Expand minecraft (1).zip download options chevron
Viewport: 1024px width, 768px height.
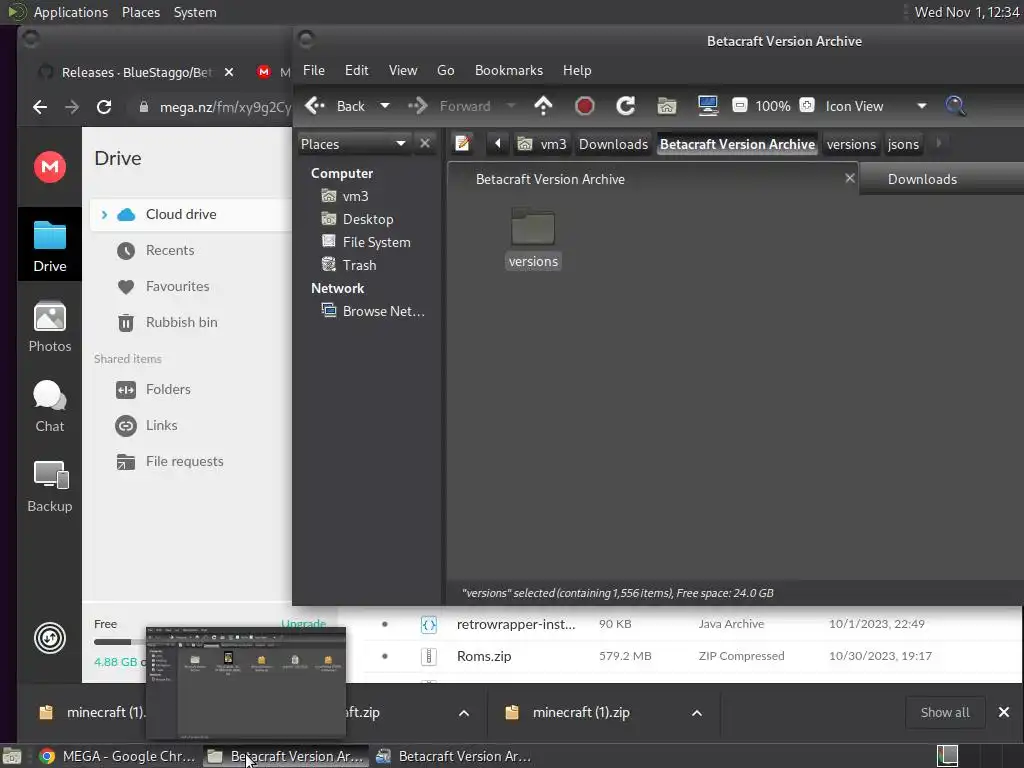(697, 712)
